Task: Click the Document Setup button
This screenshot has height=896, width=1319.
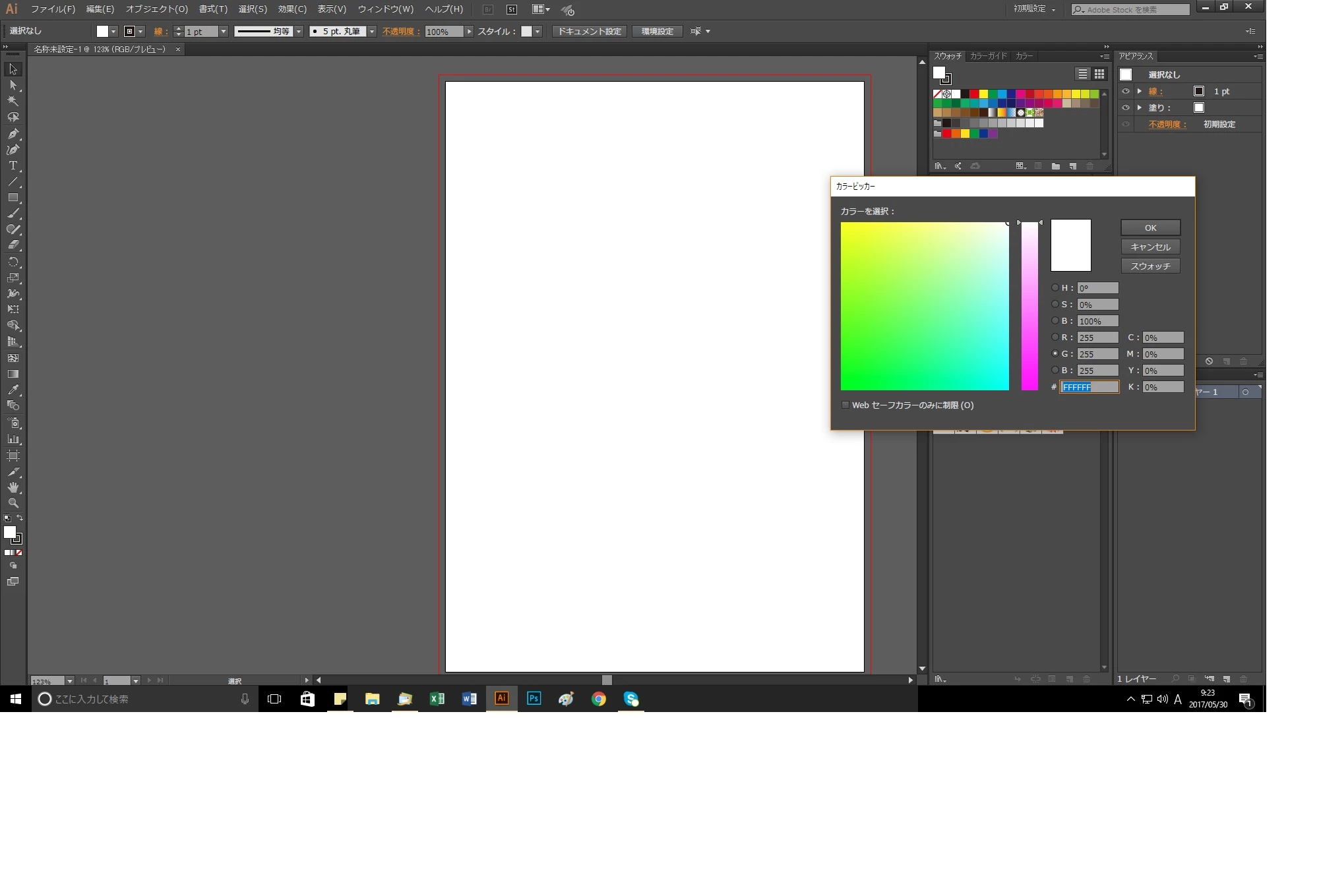Action: 589,32
